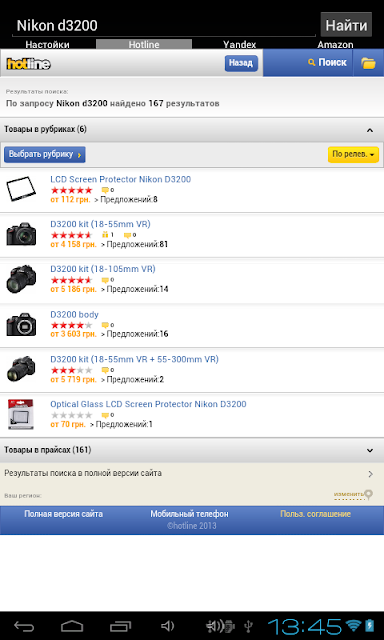Open Optical Glass protector thumbnail
Image resolution: width=384 pixels, height=640 pixels.
(21, 414)
